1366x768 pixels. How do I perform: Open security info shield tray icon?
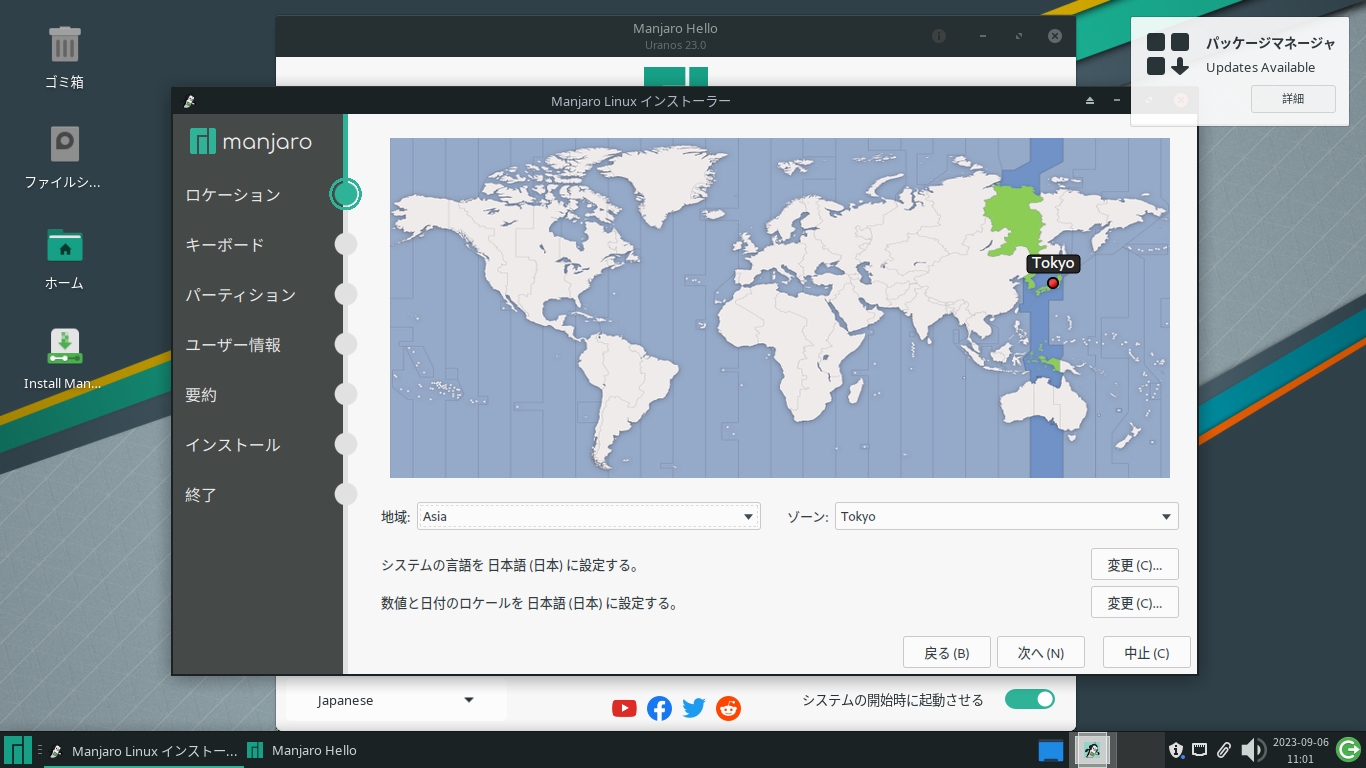pyautogui.click(x=1177, y=750)
